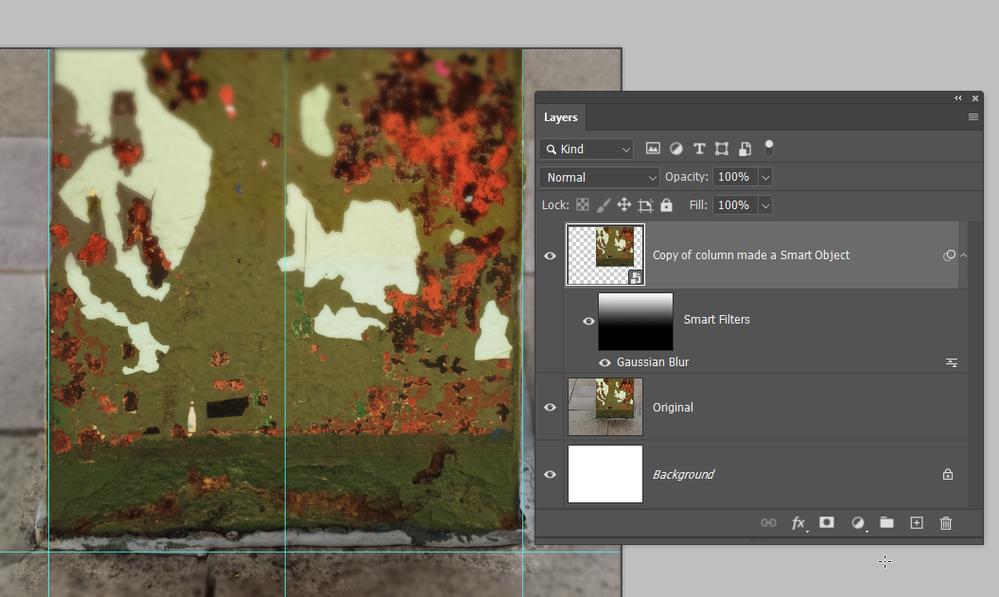999x597 pixels.
Task: Open Gaussian Blur blending options icon
Action: click(951, 363)
